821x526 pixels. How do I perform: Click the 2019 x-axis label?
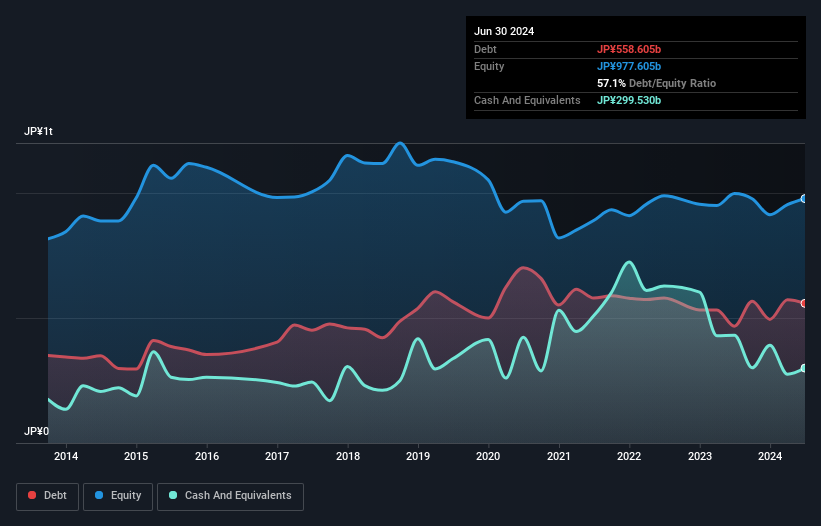(418, 456)
